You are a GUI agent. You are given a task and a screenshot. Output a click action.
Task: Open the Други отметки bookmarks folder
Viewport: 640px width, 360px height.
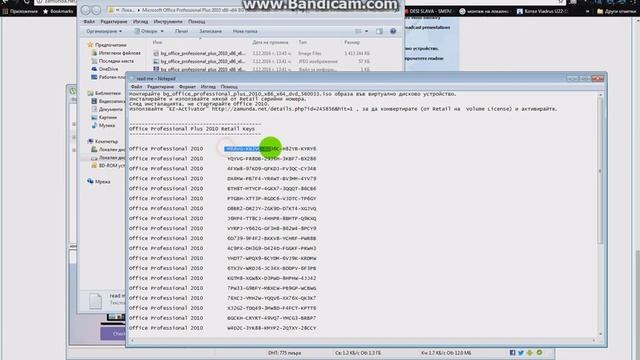[616, 11]
